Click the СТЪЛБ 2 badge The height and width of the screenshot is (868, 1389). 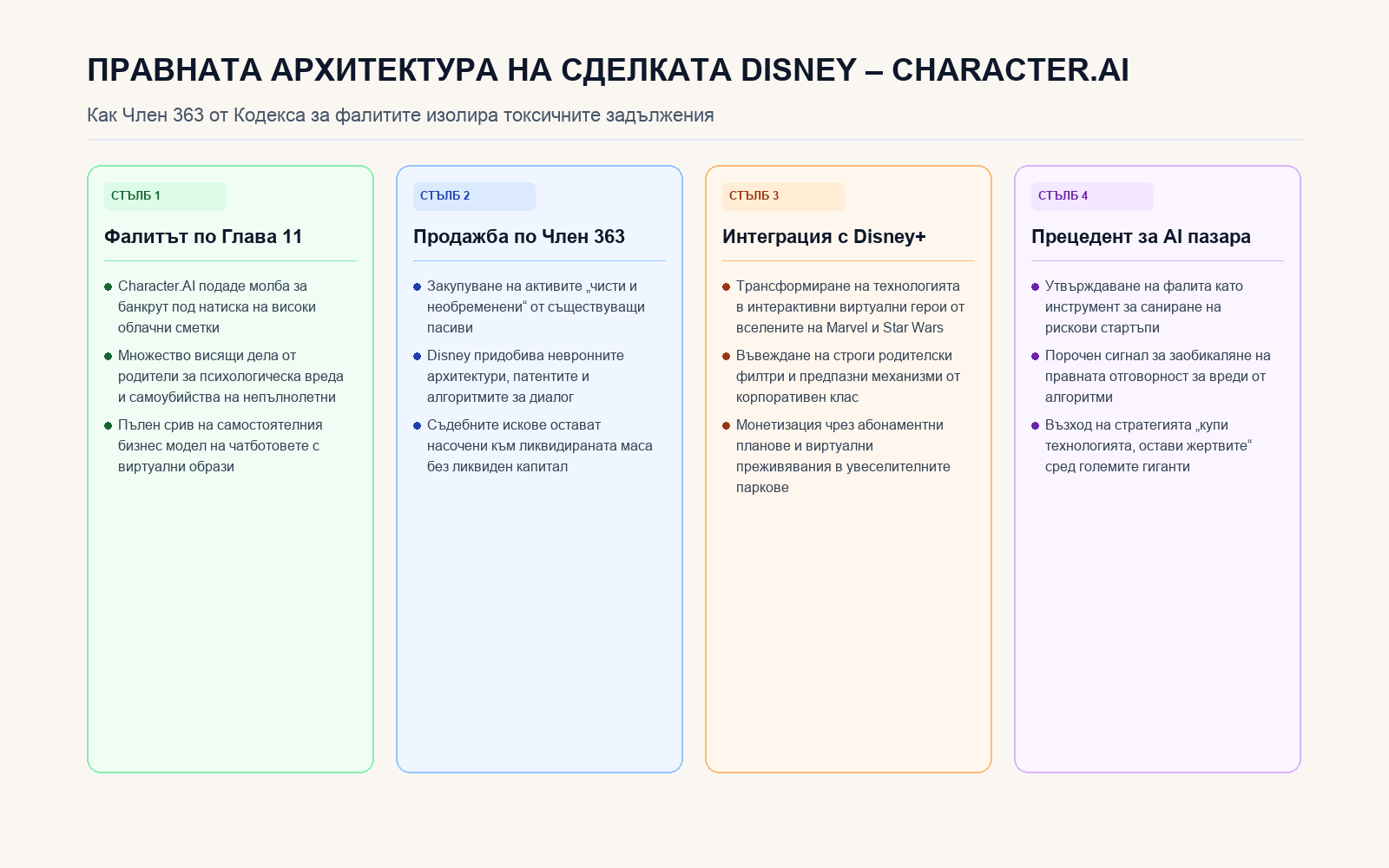474,196
